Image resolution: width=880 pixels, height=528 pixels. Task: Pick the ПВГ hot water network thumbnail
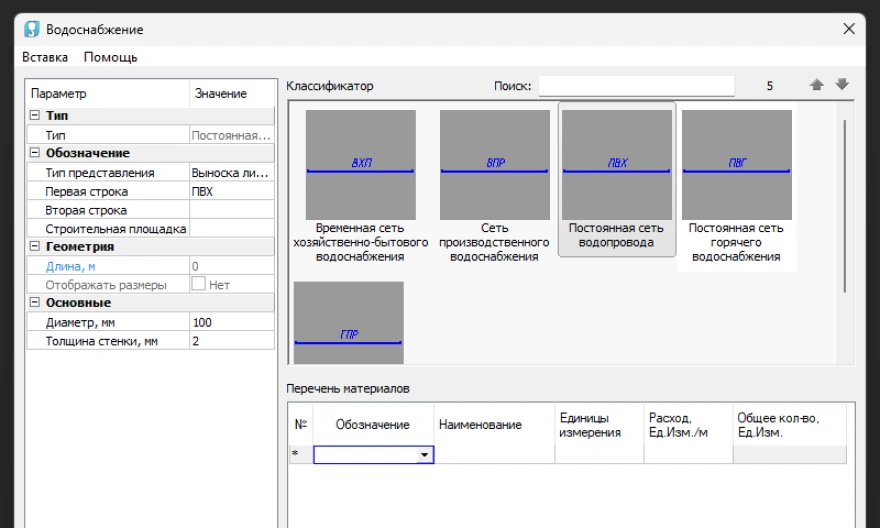[736, 165]
